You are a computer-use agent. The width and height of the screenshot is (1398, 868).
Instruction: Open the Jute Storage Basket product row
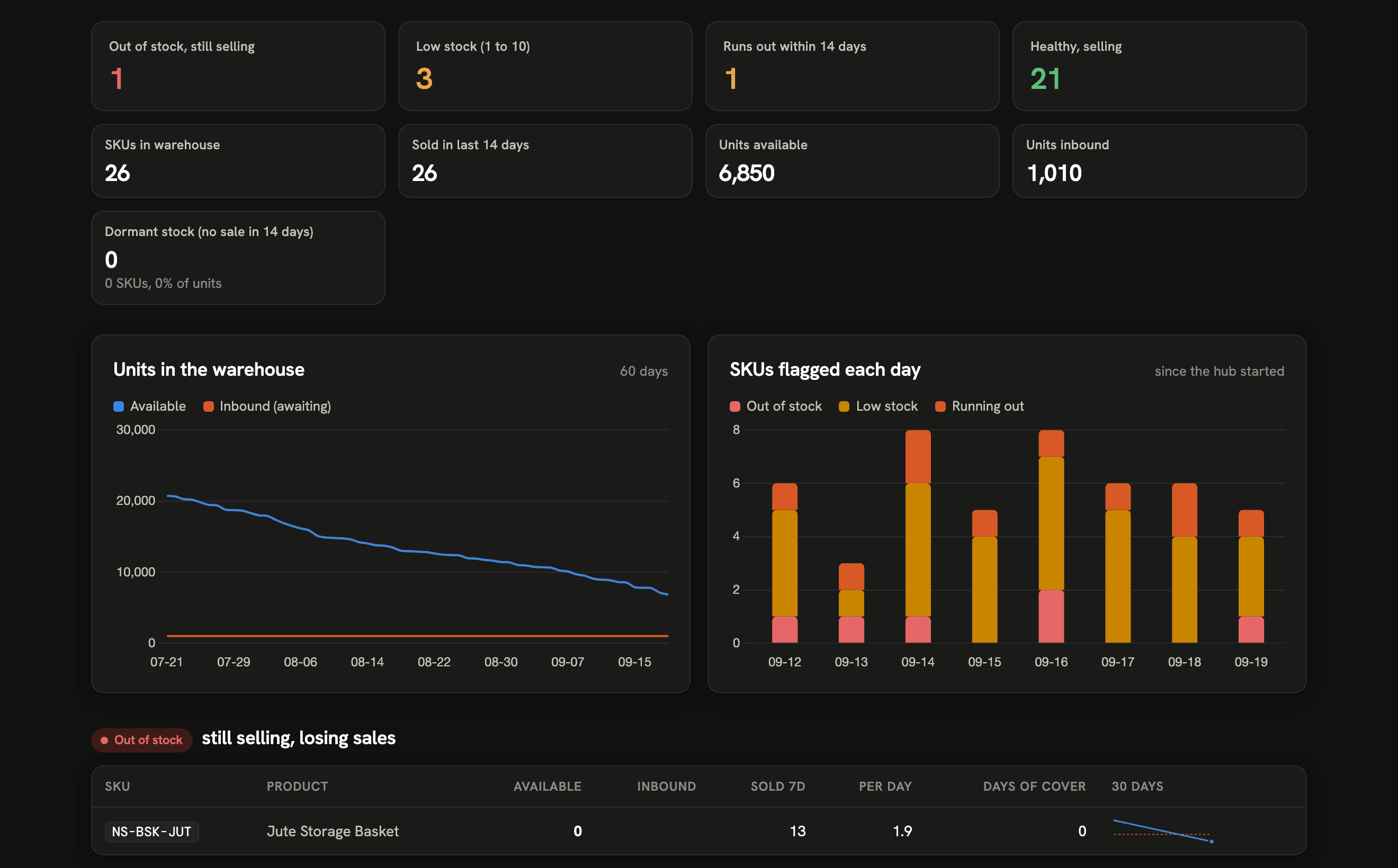pos(698,831)
